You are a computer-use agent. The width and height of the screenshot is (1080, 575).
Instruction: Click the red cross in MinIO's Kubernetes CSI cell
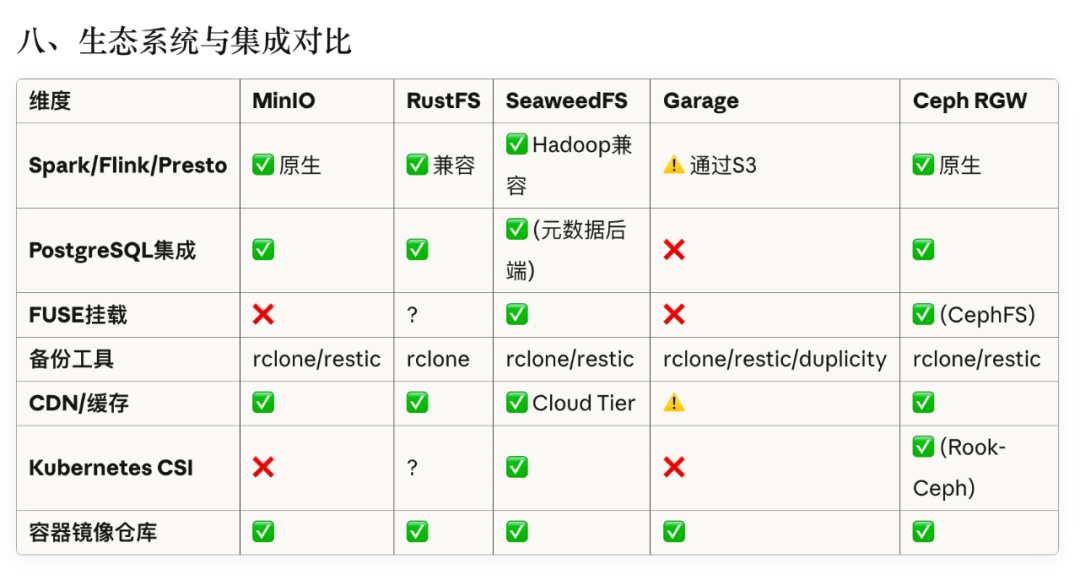(x=263, y=467)
